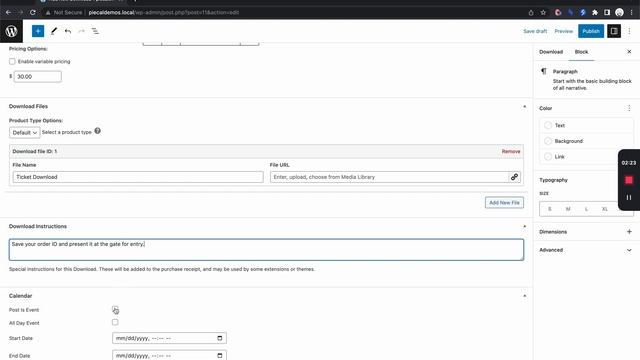Check the All Day Event checkbox
This screenshot has height=360, width=640.
click(115, 322)
